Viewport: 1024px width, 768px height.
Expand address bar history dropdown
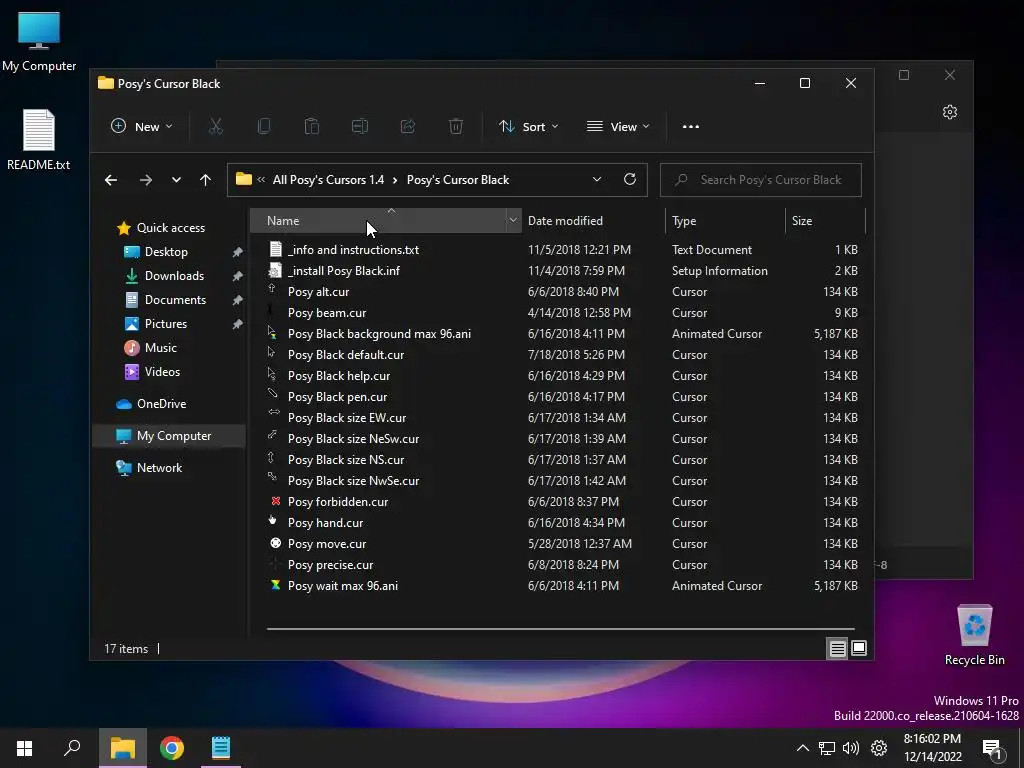click(597, 180)
